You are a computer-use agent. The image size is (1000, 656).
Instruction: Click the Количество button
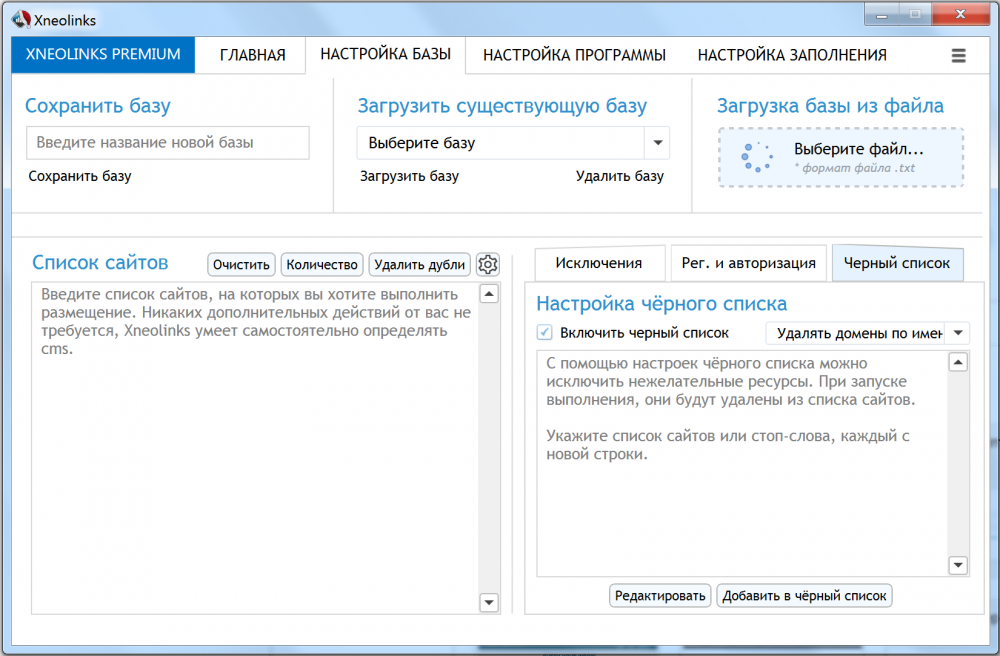coord(322,265)
